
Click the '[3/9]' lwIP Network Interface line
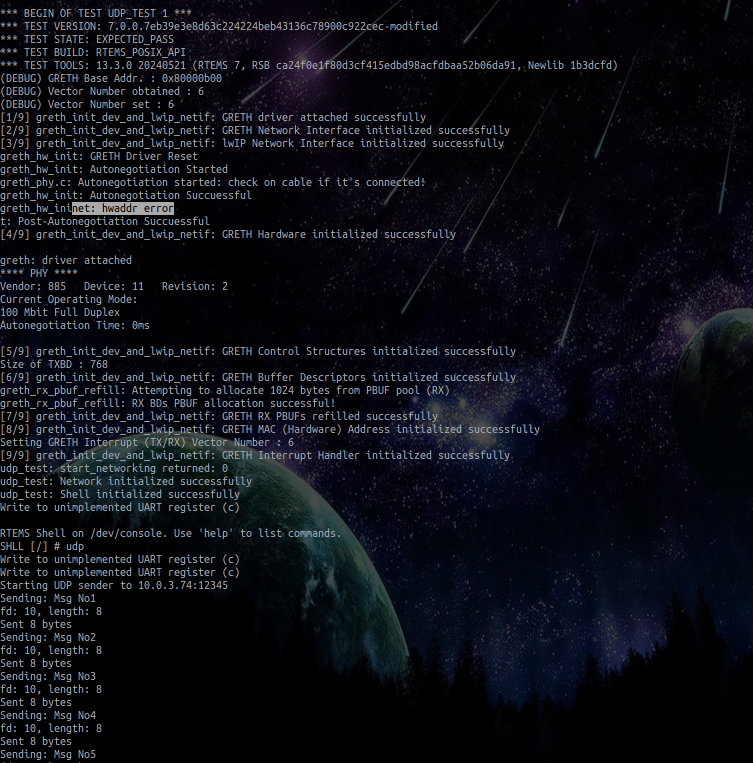click(x=252, y=144)
